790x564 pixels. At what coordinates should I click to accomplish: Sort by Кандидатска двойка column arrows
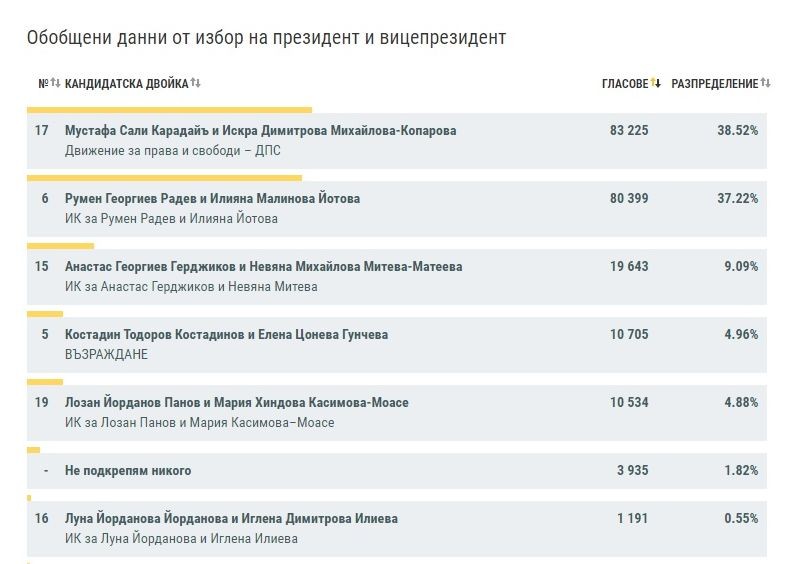click(195, 83)
